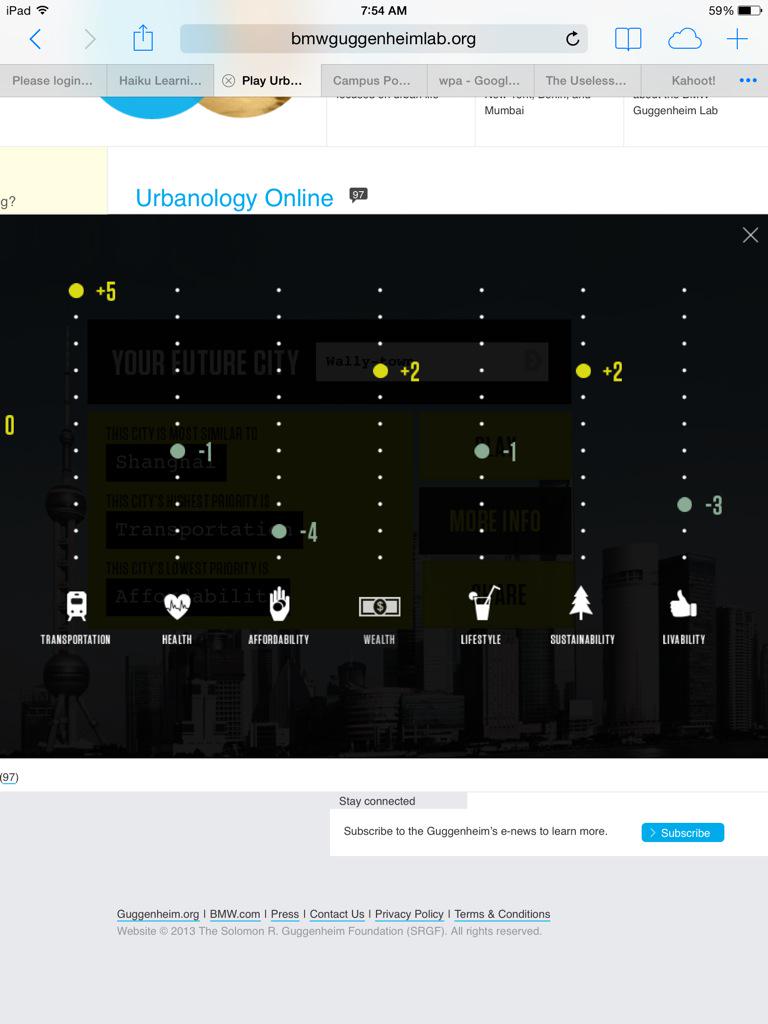
Task: Click the Wally-town city name field
Action: click(x=432, y=361)
